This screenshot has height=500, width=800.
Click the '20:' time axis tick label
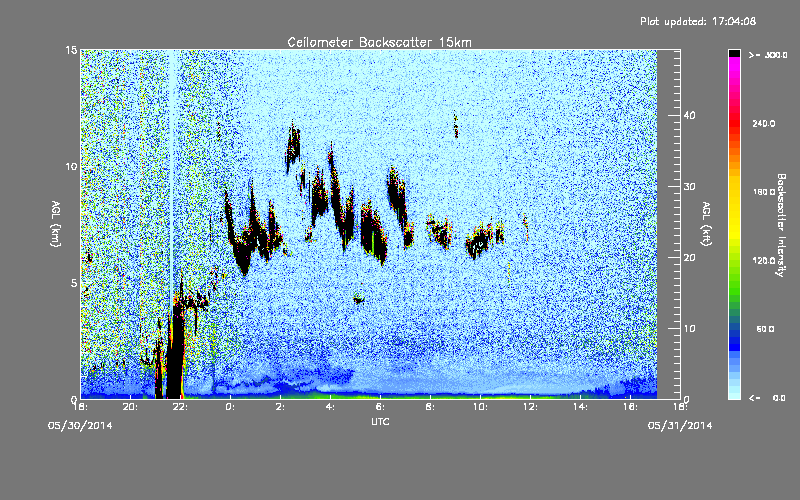(x=131, y=407)
